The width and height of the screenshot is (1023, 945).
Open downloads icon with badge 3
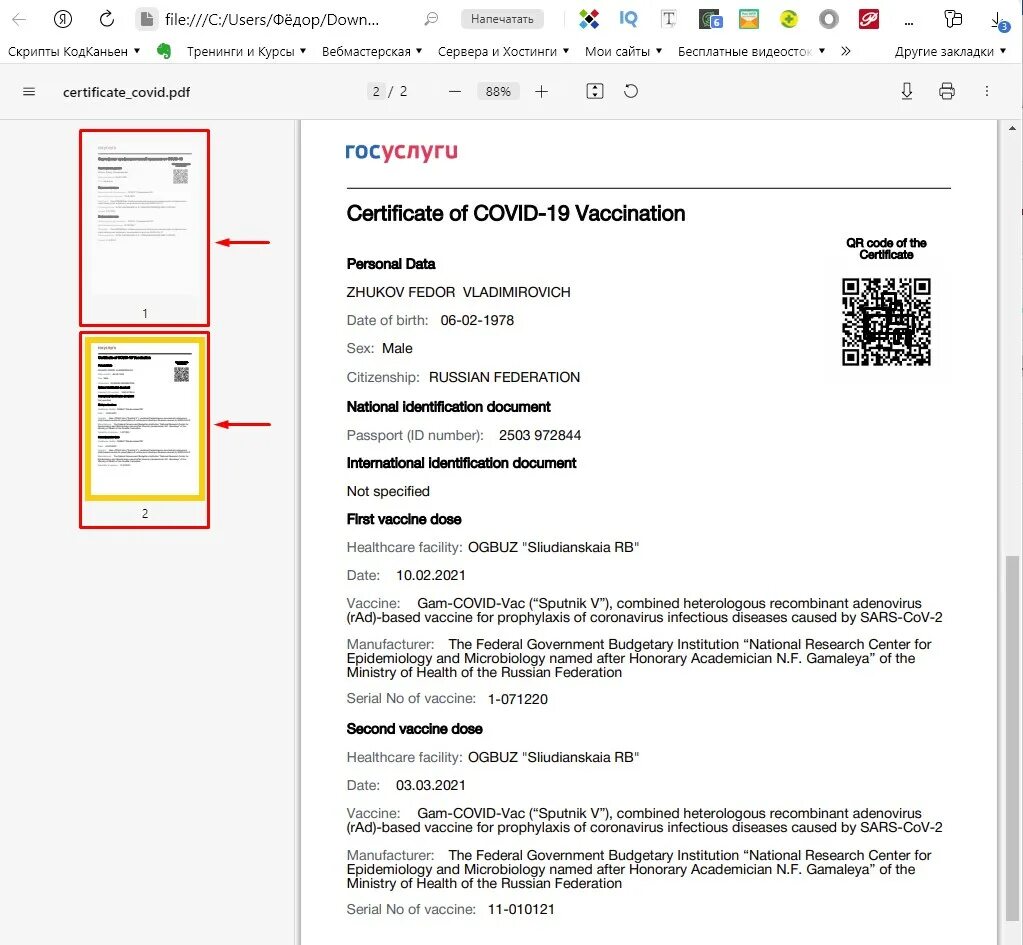(1000, 21)
